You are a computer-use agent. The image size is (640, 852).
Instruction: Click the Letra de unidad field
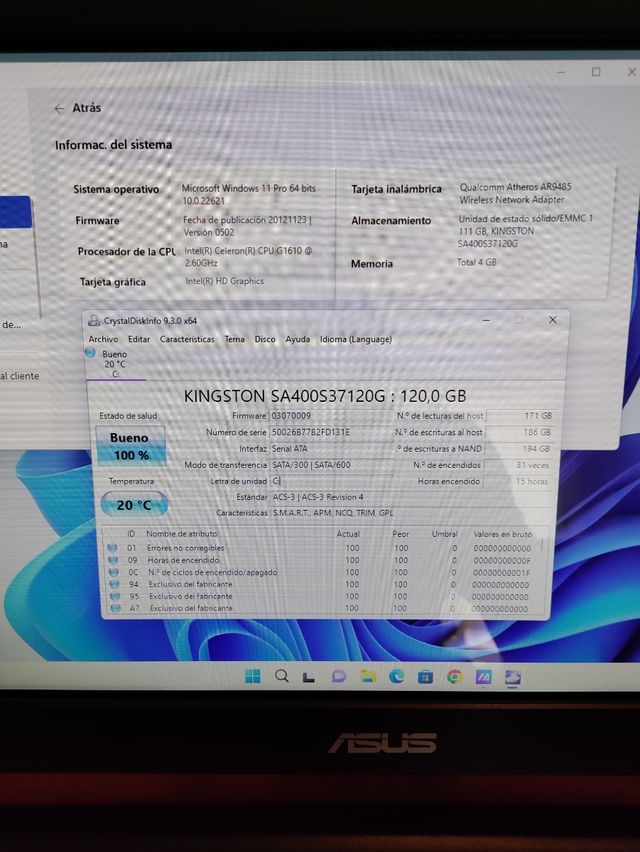coord(331,481)
